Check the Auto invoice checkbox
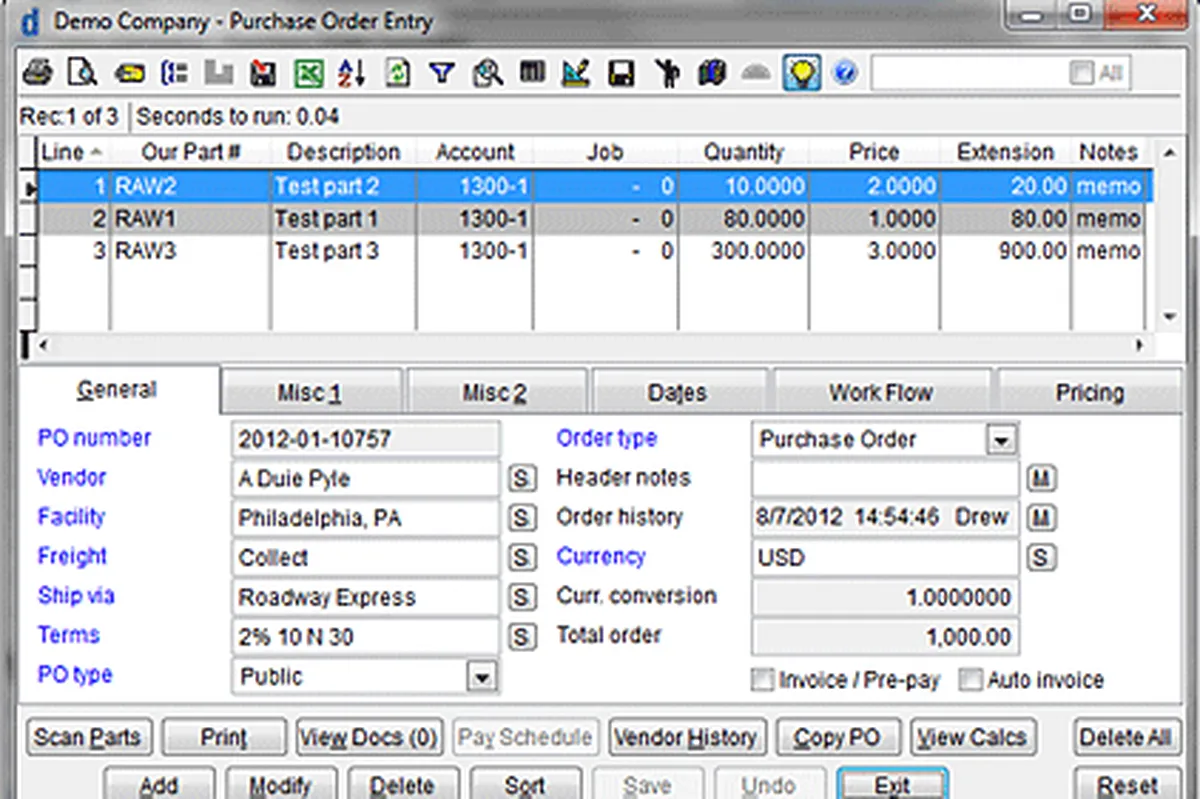 click(x=970, y=680)
